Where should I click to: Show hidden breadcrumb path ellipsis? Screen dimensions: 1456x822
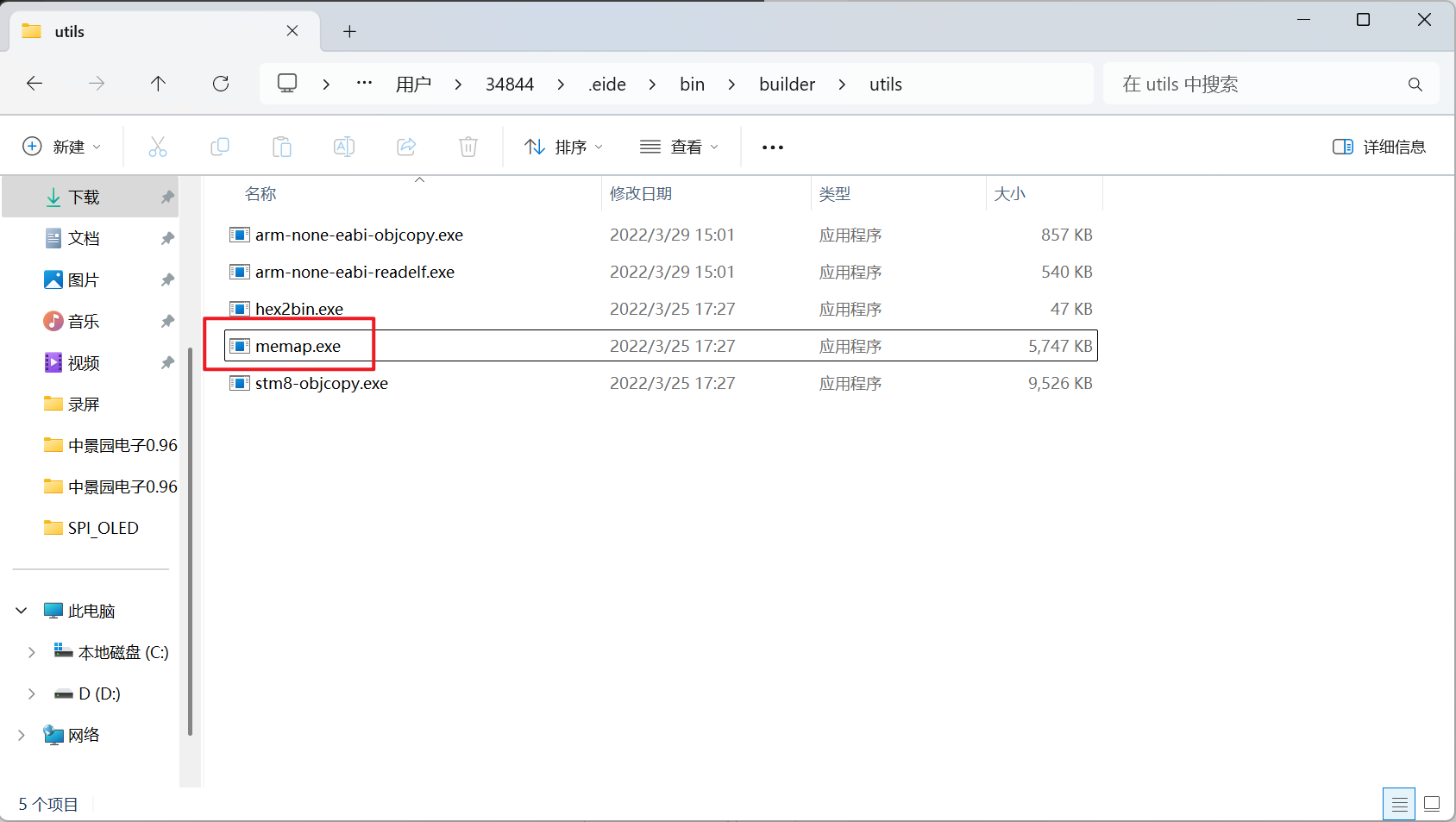click(x=364, y=84)
